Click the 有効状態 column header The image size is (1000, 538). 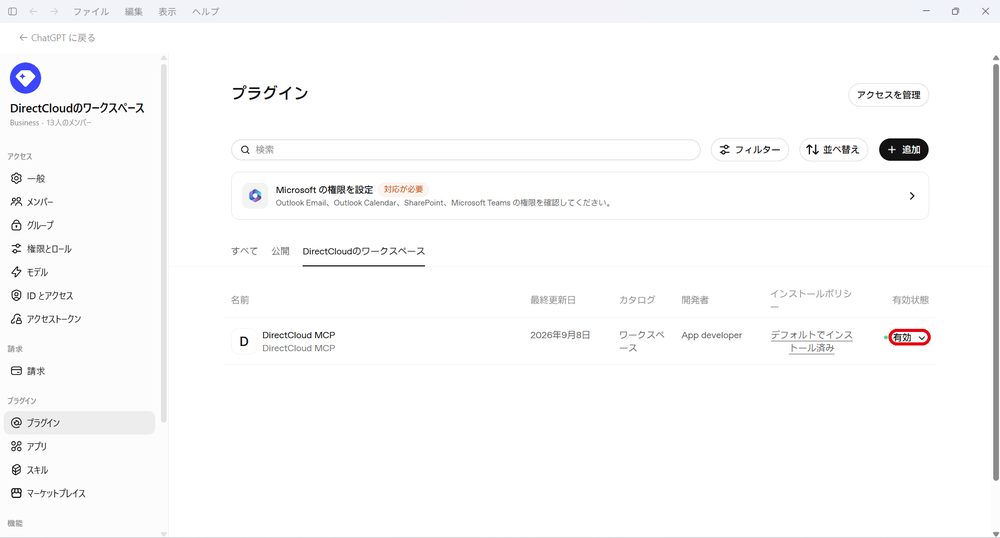(x=910, y=300)
